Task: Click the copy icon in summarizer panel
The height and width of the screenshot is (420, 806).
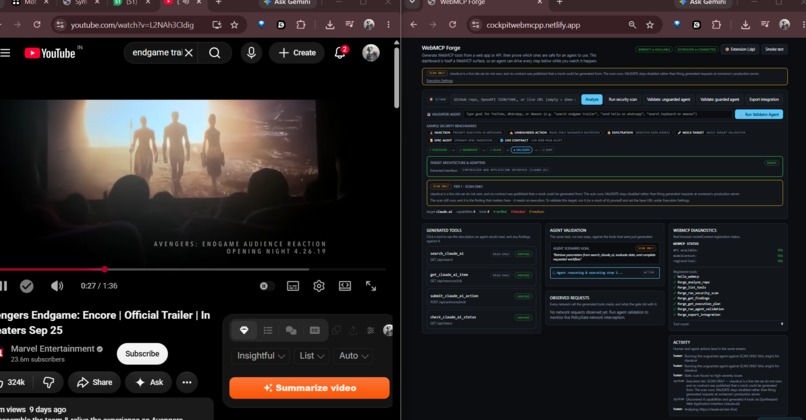Action: click(x=336, y=330)
